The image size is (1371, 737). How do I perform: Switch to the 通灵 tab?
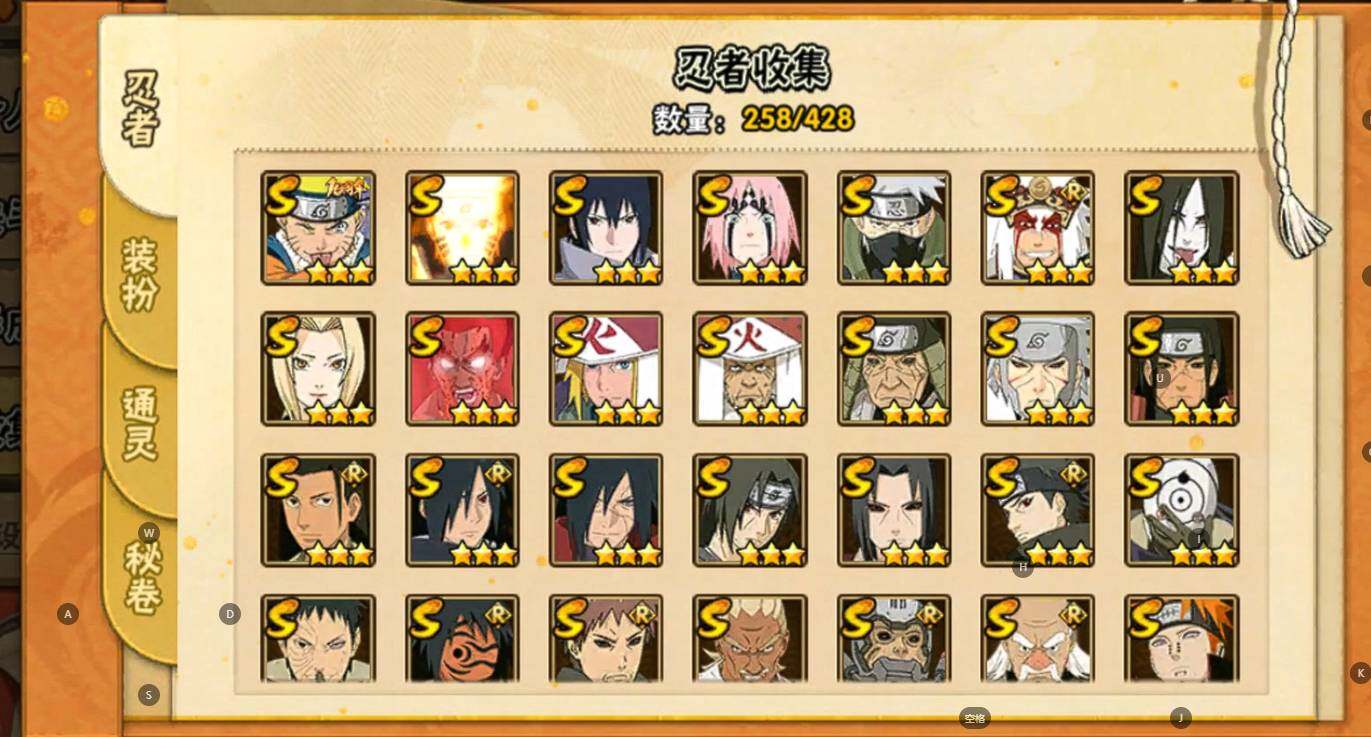(141, 423)
